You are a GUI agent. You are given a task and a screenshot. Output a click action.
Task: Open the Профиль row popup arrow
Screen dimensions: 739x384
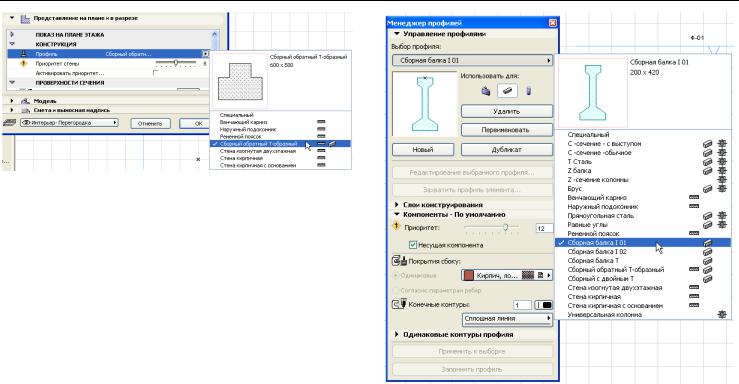205,54
